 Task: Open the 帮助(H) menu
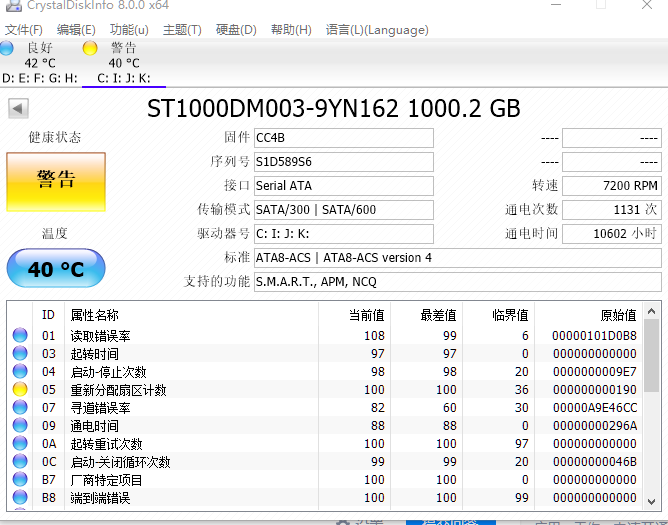pos(291,30)
